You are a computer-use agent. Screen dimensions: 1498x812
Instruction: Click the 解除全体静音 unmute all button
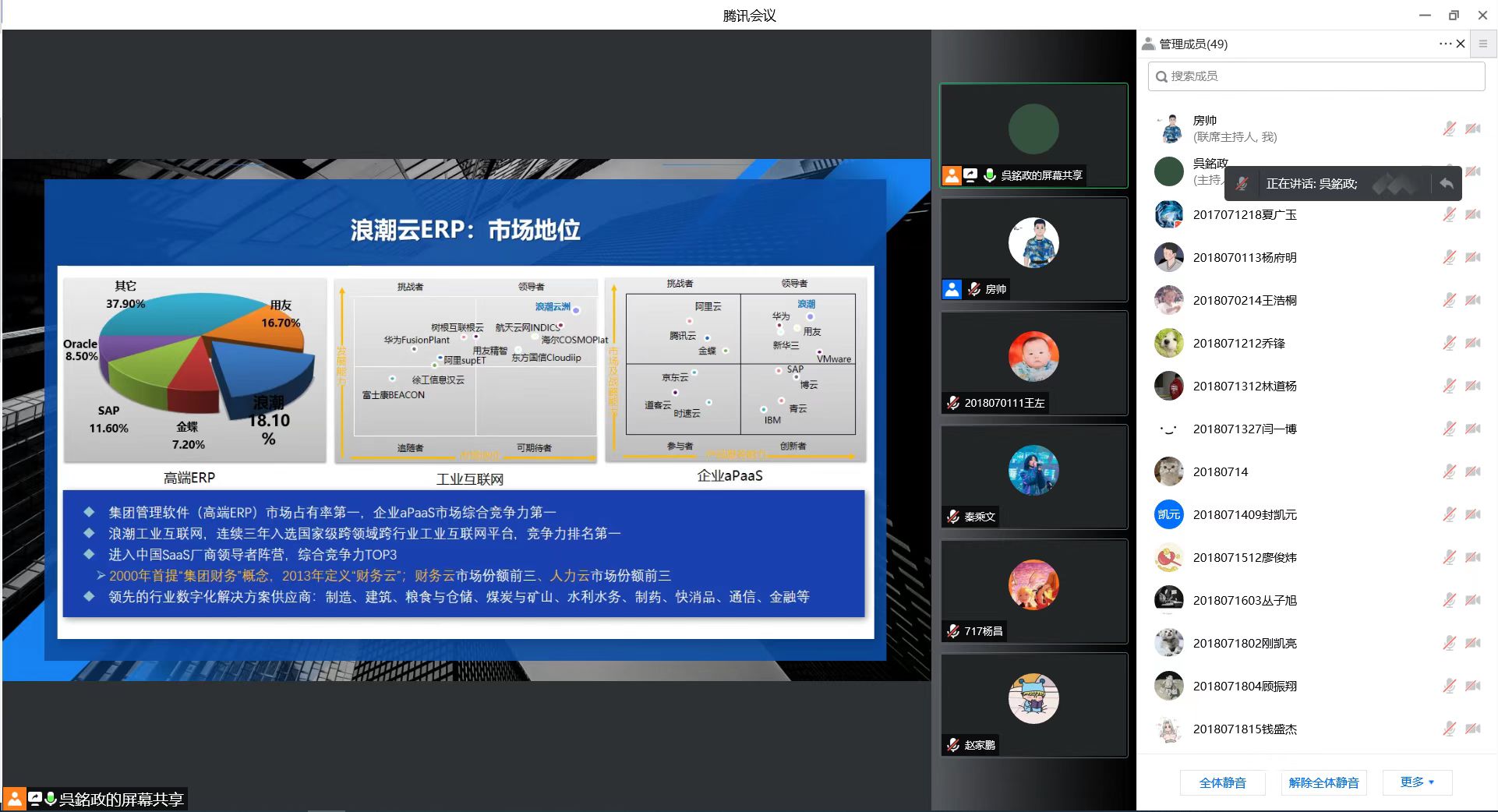[x=1323, y=782]
